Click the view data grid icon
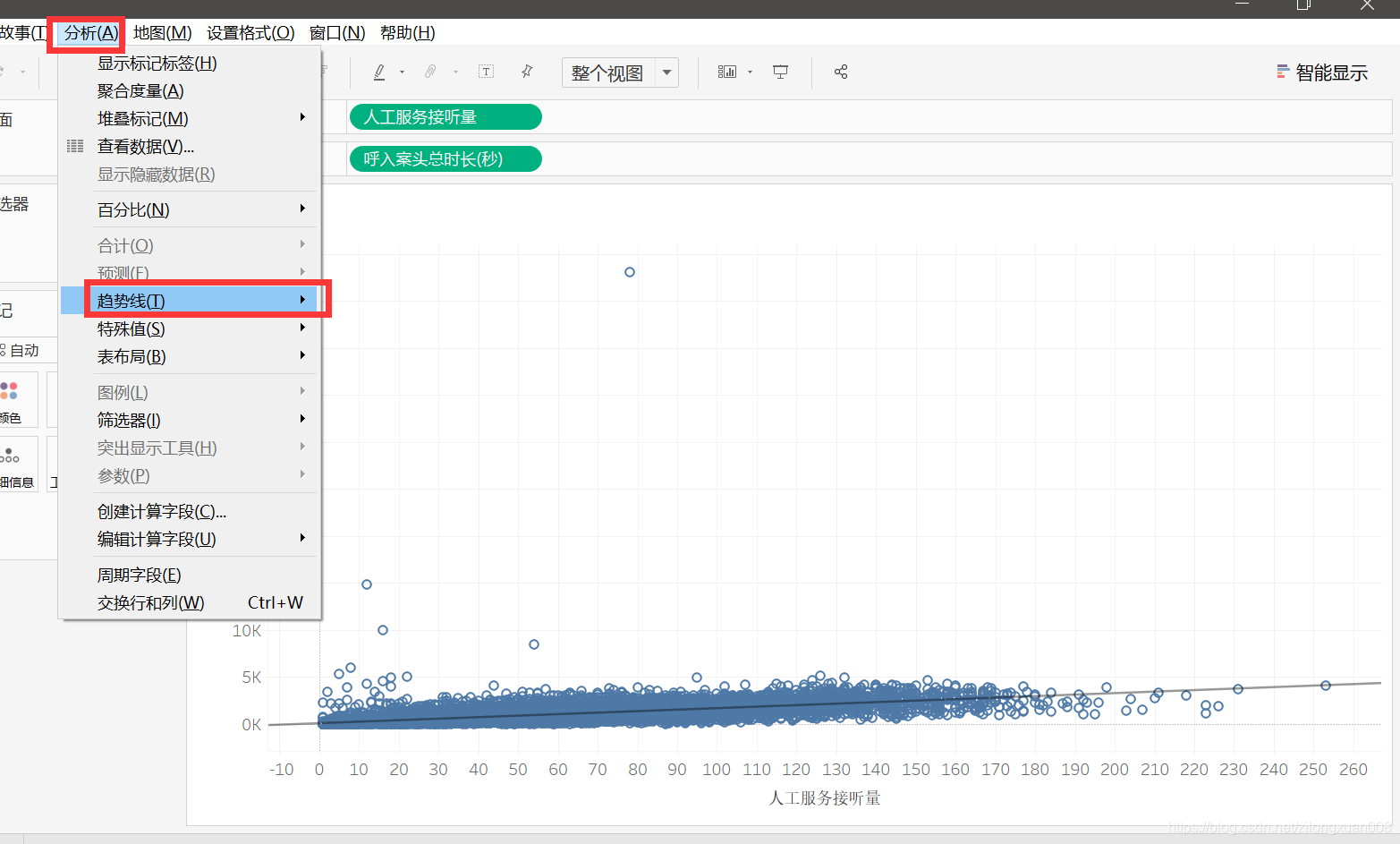This screenshot has width=1400, height=844. [75, 146]
